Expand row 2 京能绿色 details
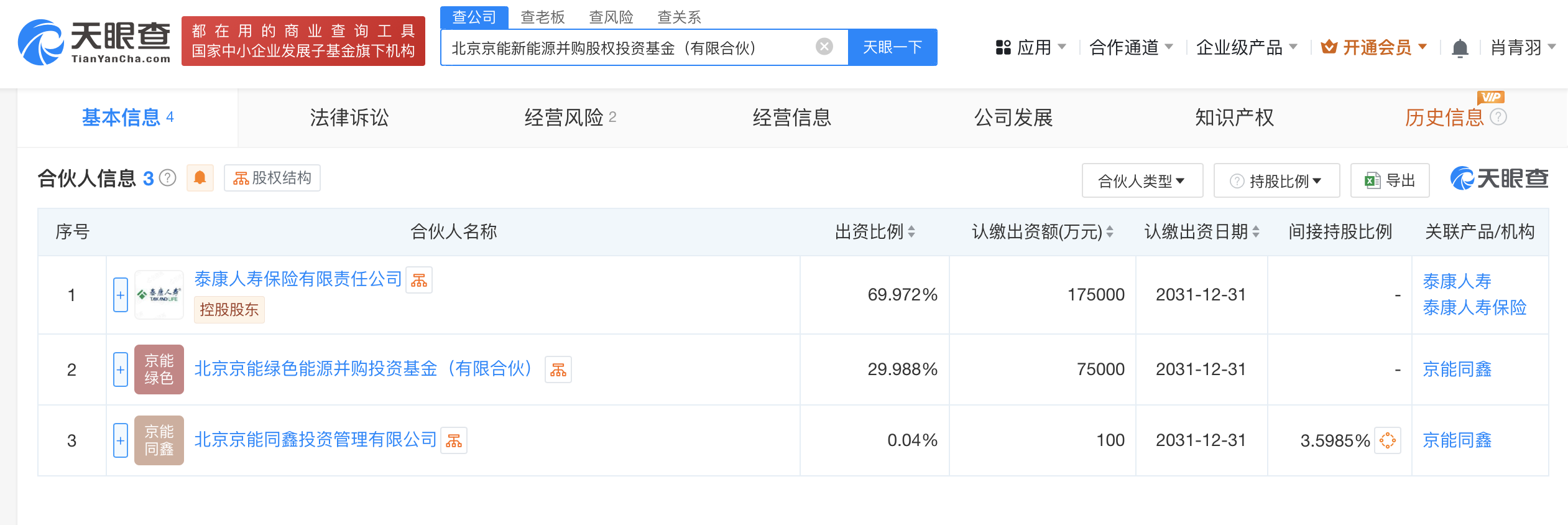Screen dimensions: 1568x525 [x=121, y=369]
